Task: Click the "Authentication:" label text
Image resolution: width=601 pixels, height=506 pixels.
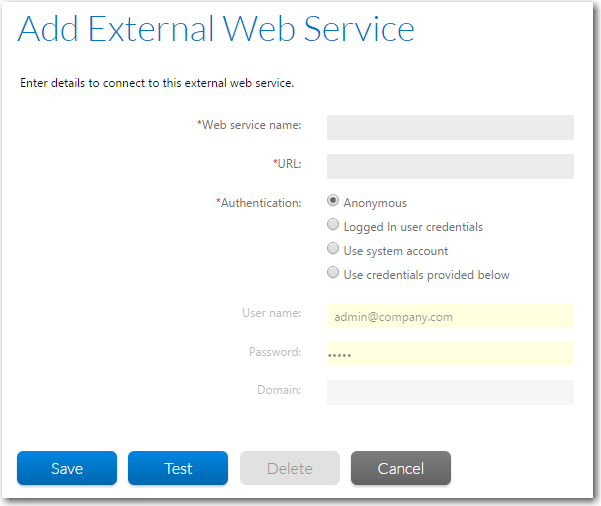Action: tap(259, 203)
